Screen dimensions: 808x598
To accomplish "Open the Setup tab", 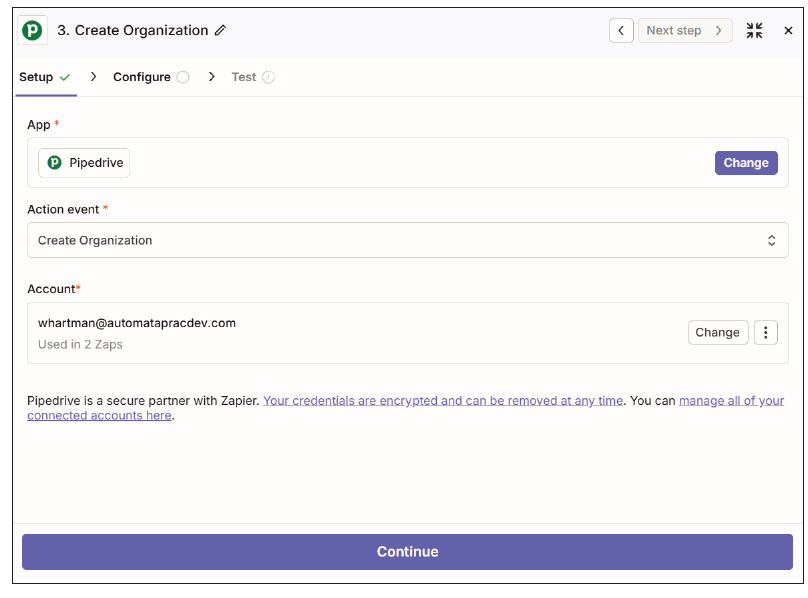I will coord(45,77).
